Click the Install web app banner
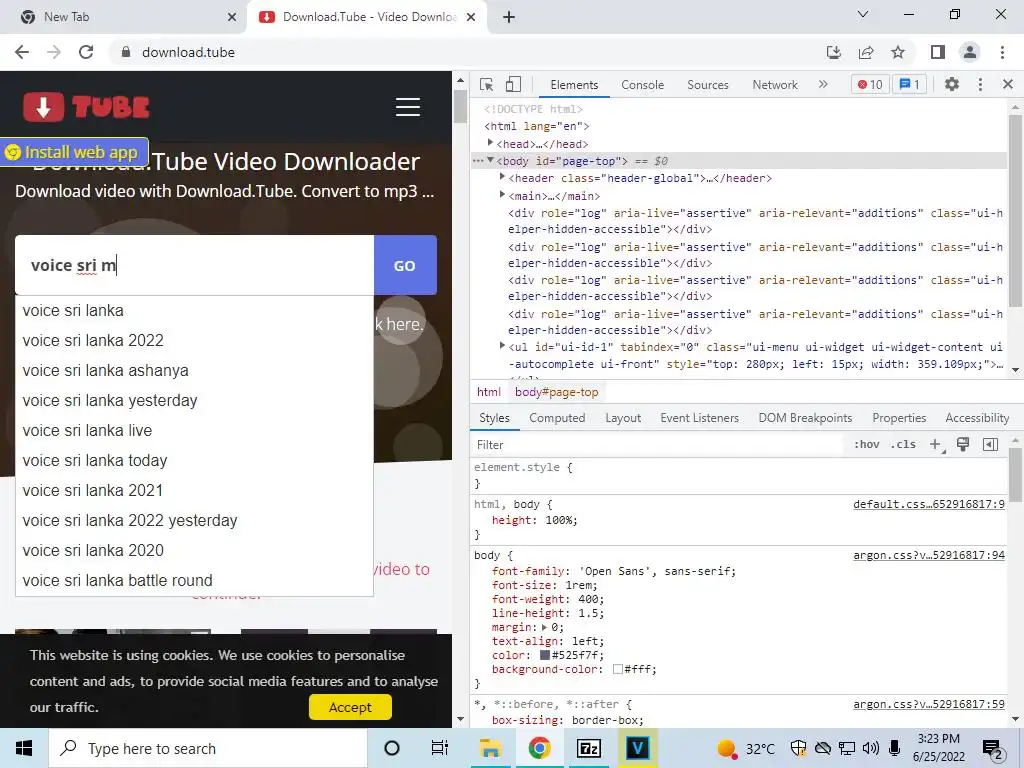 tap(74, 152)
